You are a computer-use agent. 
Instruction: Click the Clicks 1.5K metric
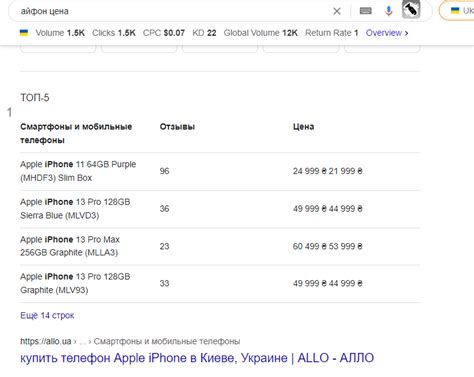114,33
